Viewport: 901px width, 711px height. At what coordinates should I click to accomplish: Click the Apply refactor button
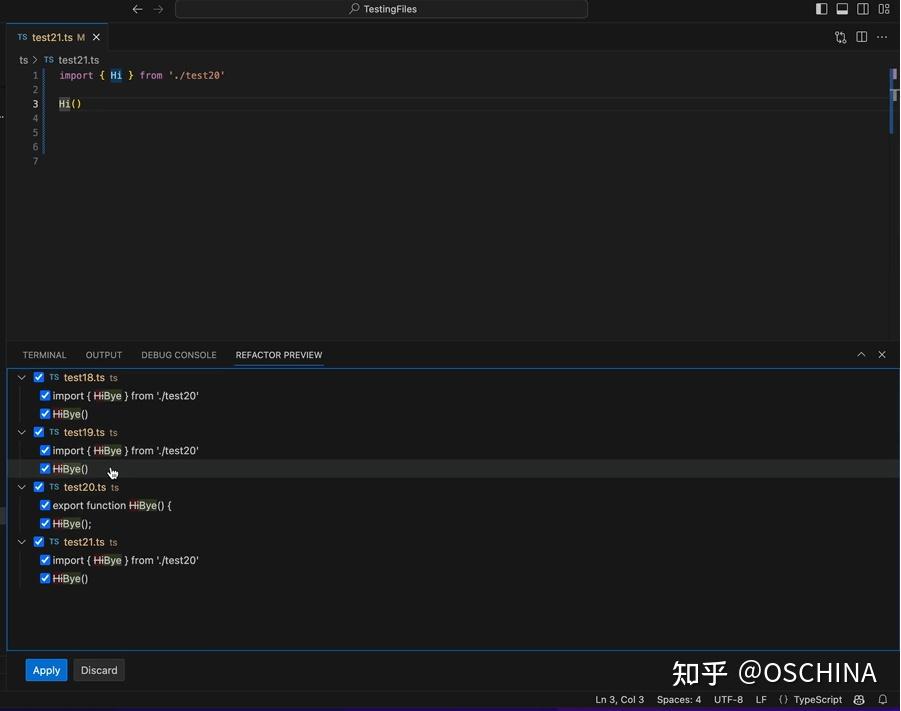[46, 670]
